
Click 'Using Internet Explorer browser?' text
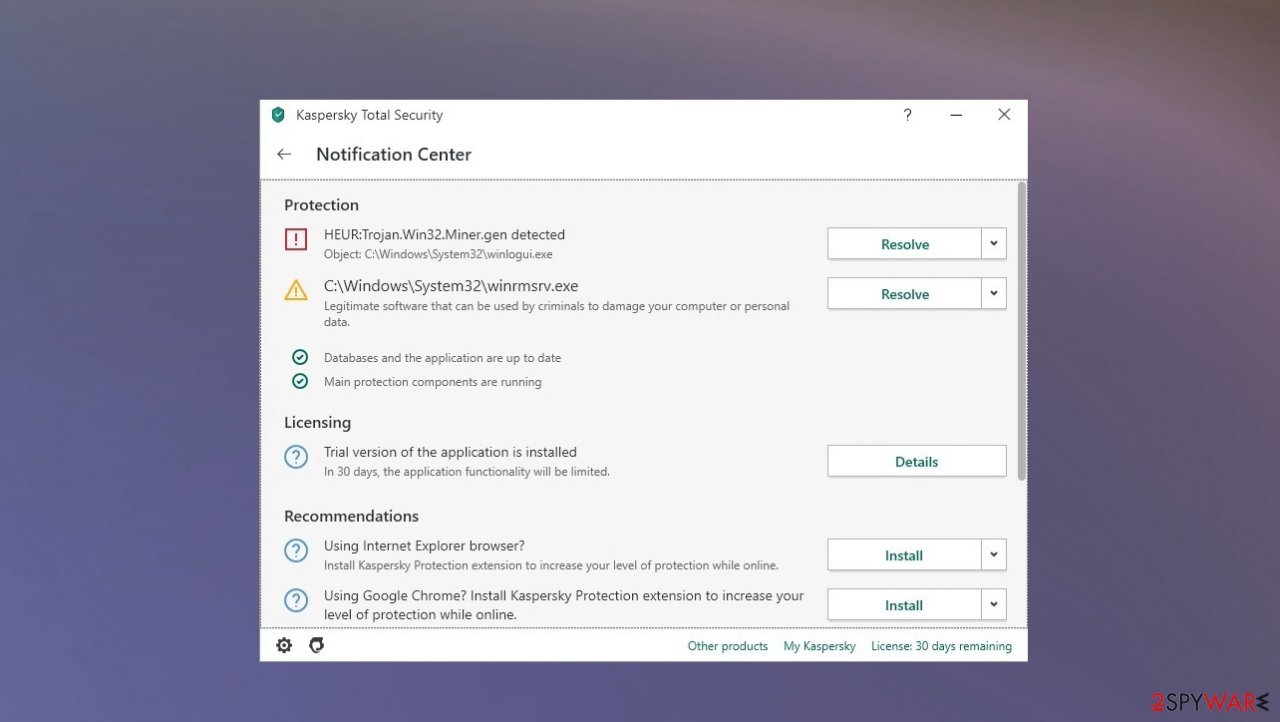[x=424, y=546]
